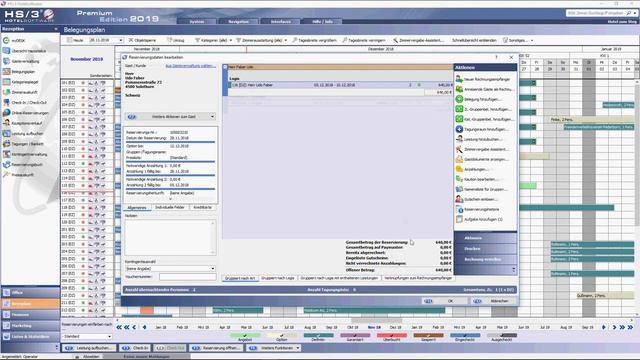The height and width of the screenshot is (360, 640).
Task: Open Rezeptionsverkauf in the sidebar
Action: [27, 123]
